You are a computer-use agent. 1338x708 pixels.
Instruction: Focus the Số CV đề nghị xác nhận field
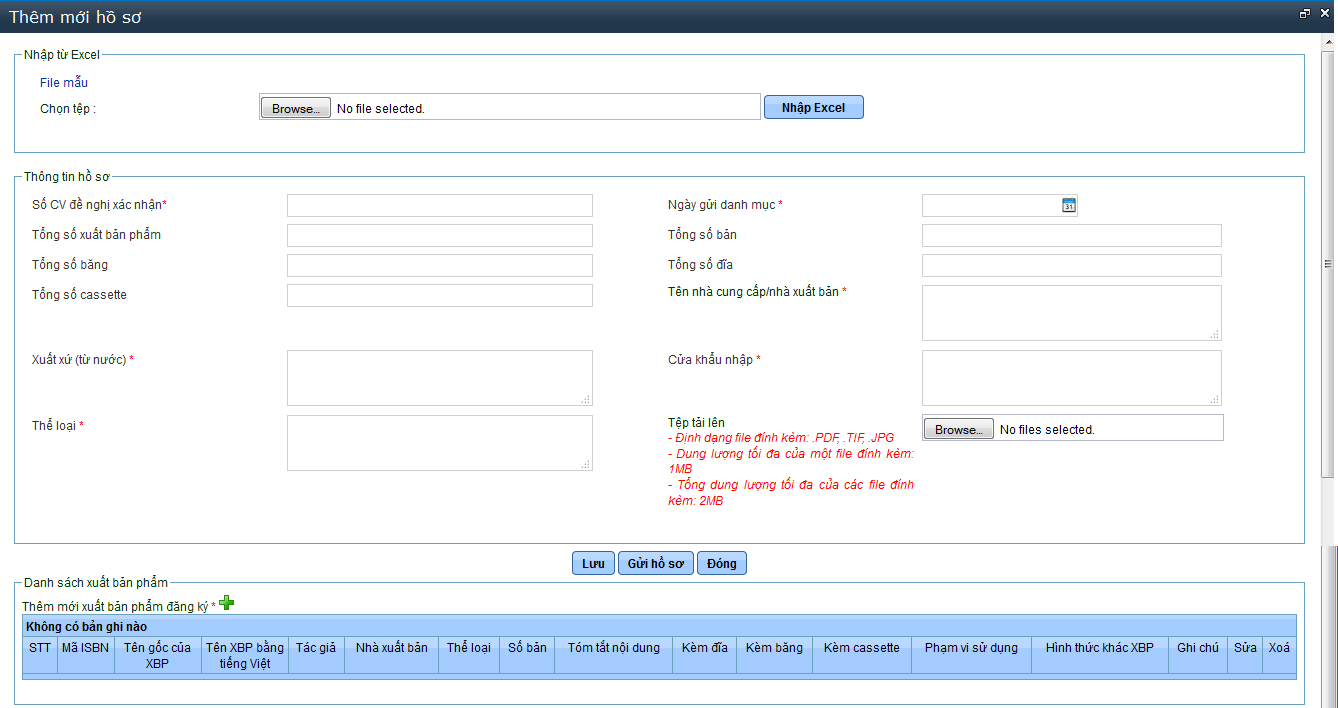tap(439, 206)
